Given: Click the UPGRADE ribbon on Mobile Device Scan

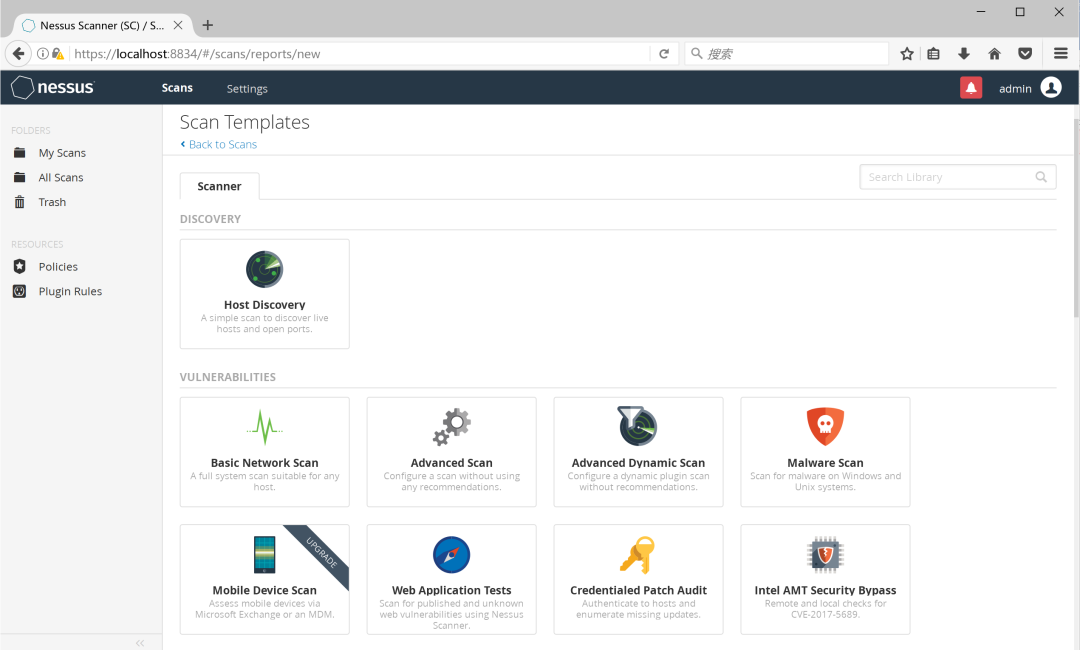Looking at the screenshot, I should point(322,552).
